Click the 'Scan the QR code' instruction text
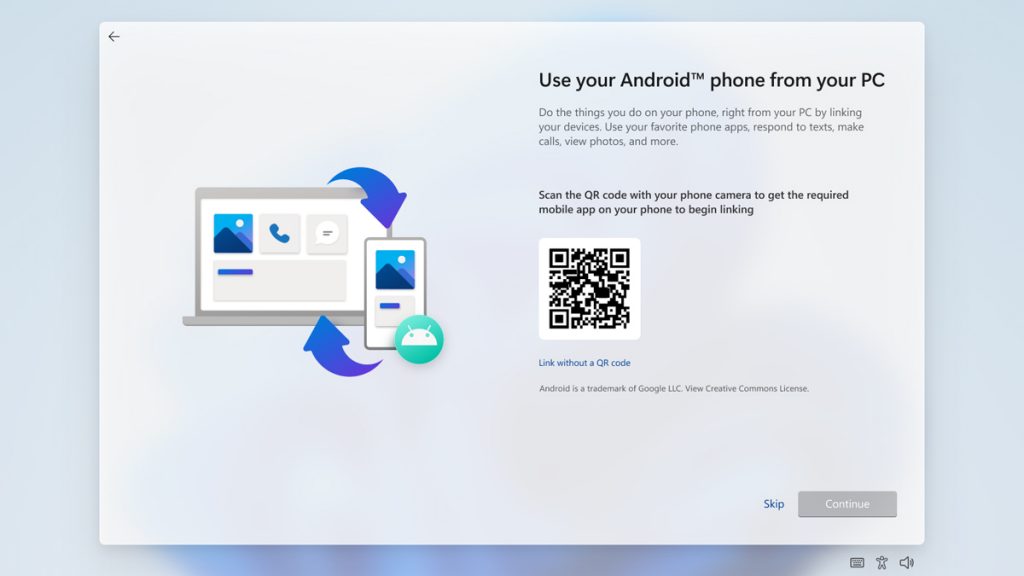1024x576 pixels. point(693,202)
